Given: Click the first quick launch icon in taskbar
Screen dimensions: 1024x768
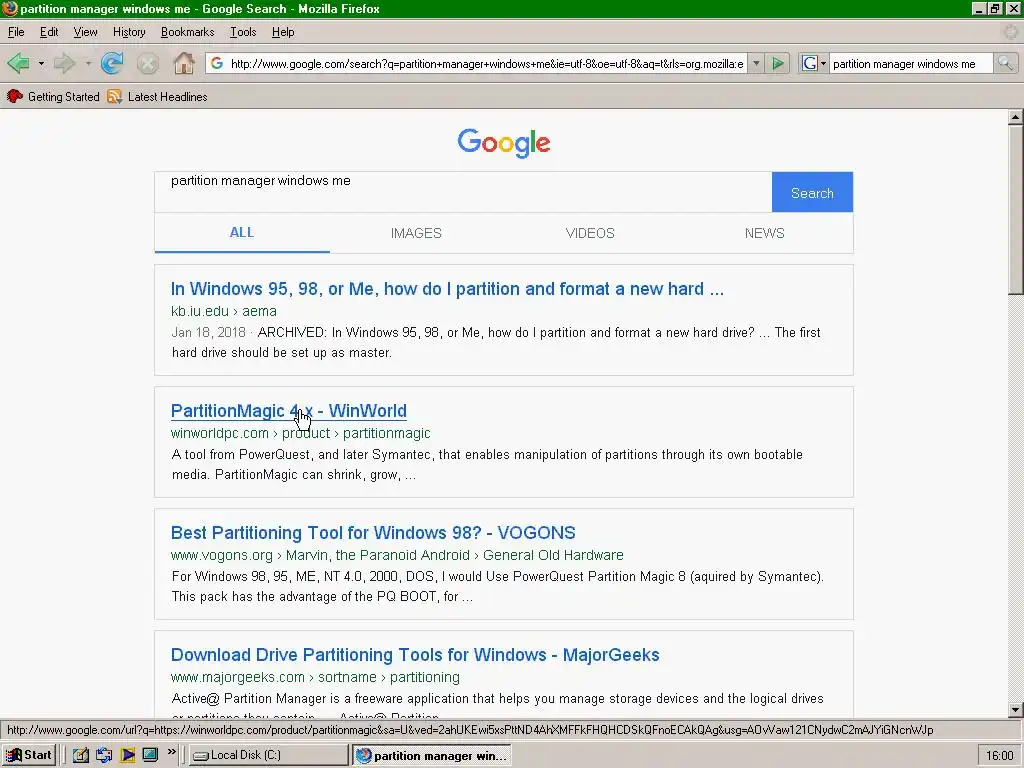Looking at the screenshot, I should pyautogui.click(x=80, y=755).
